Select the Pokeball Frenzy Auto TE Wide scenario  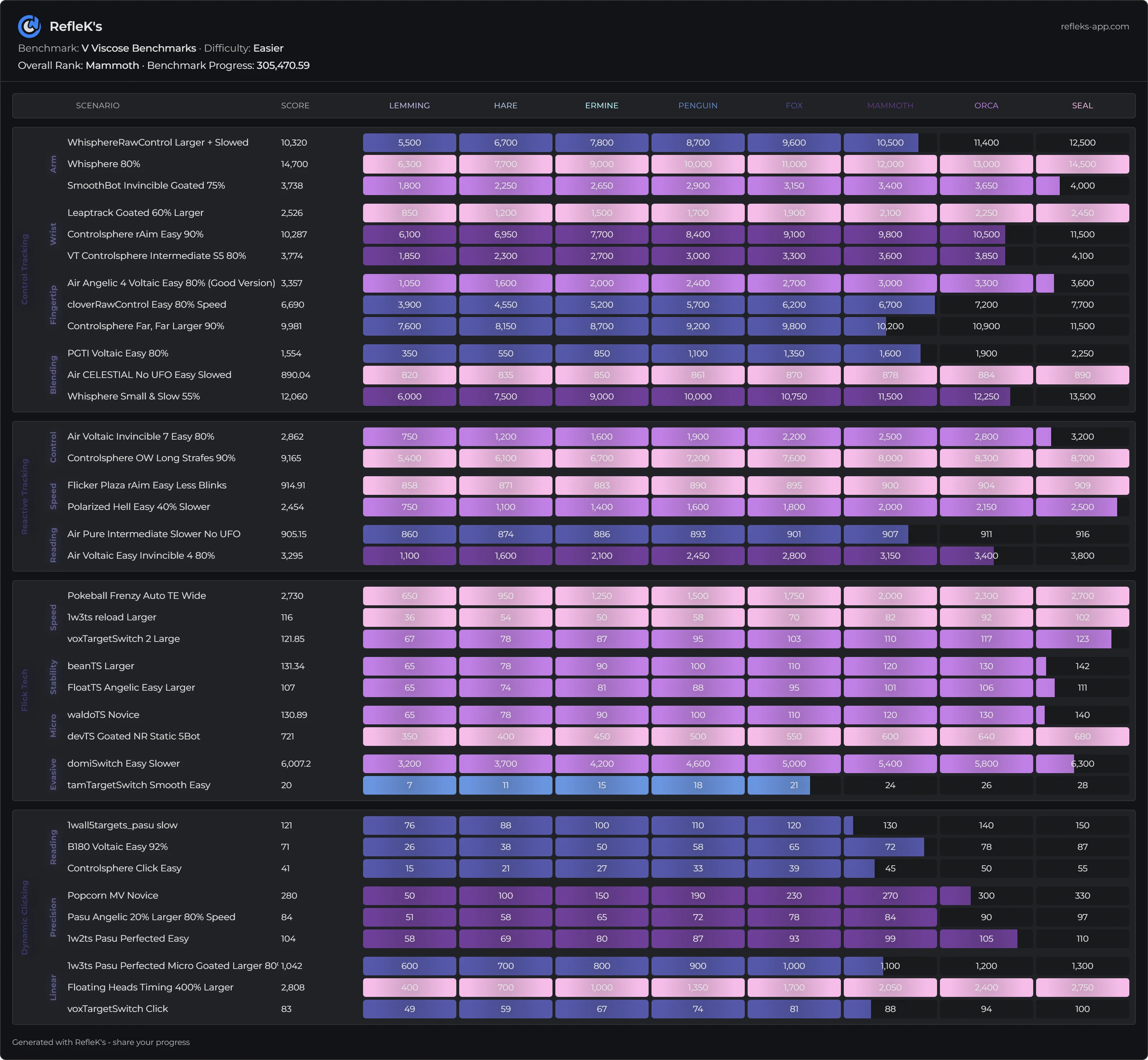(x=137, y=595)
